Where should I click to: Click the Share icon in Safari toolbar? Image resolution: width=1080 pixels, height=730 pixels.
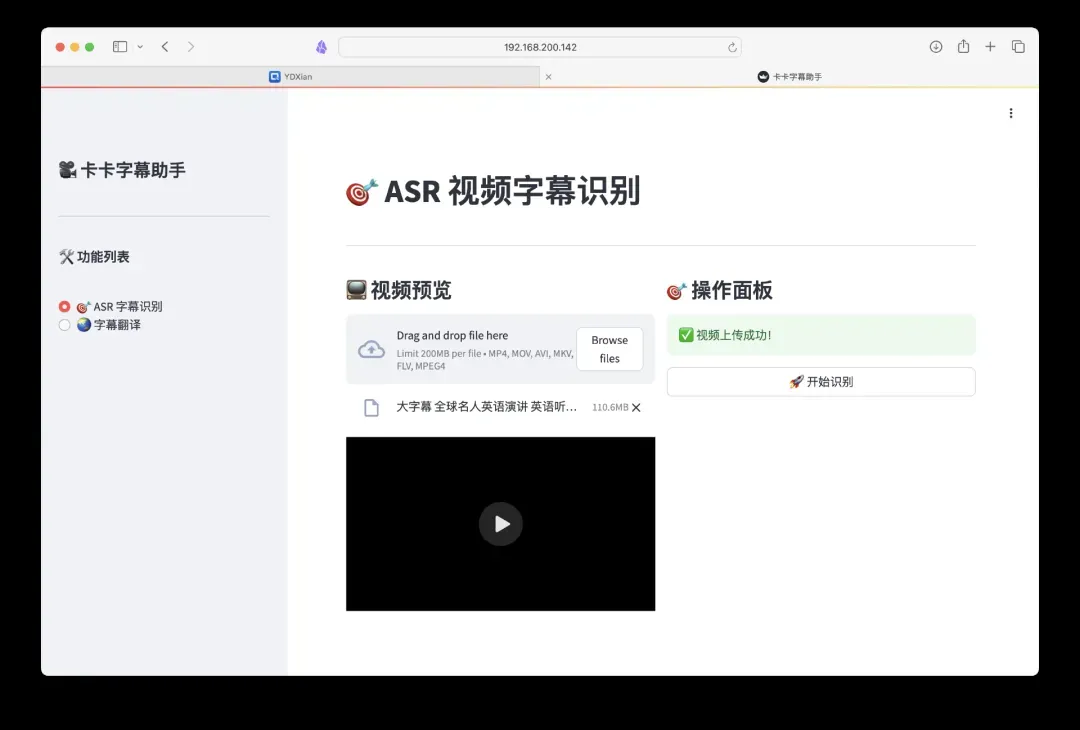963,47
